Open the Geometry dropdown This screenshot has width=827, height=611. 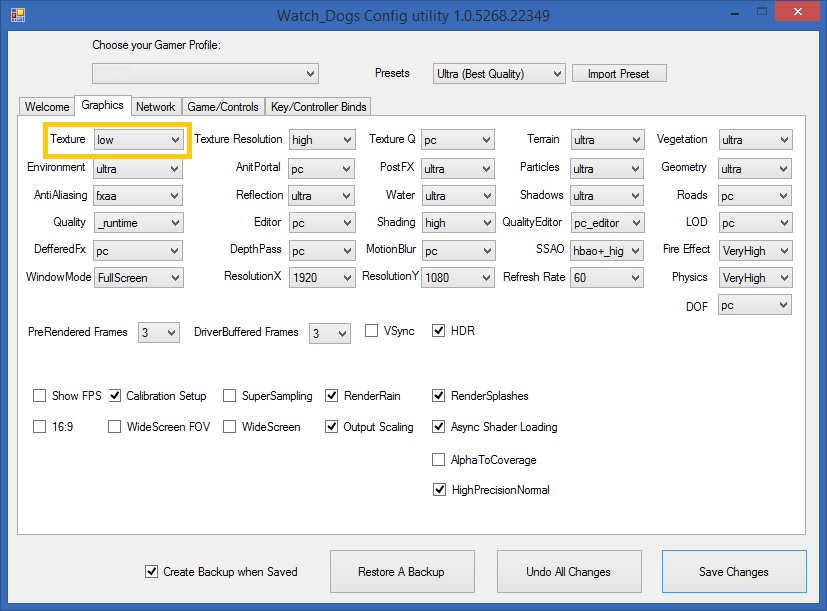(x=755, y=169)
